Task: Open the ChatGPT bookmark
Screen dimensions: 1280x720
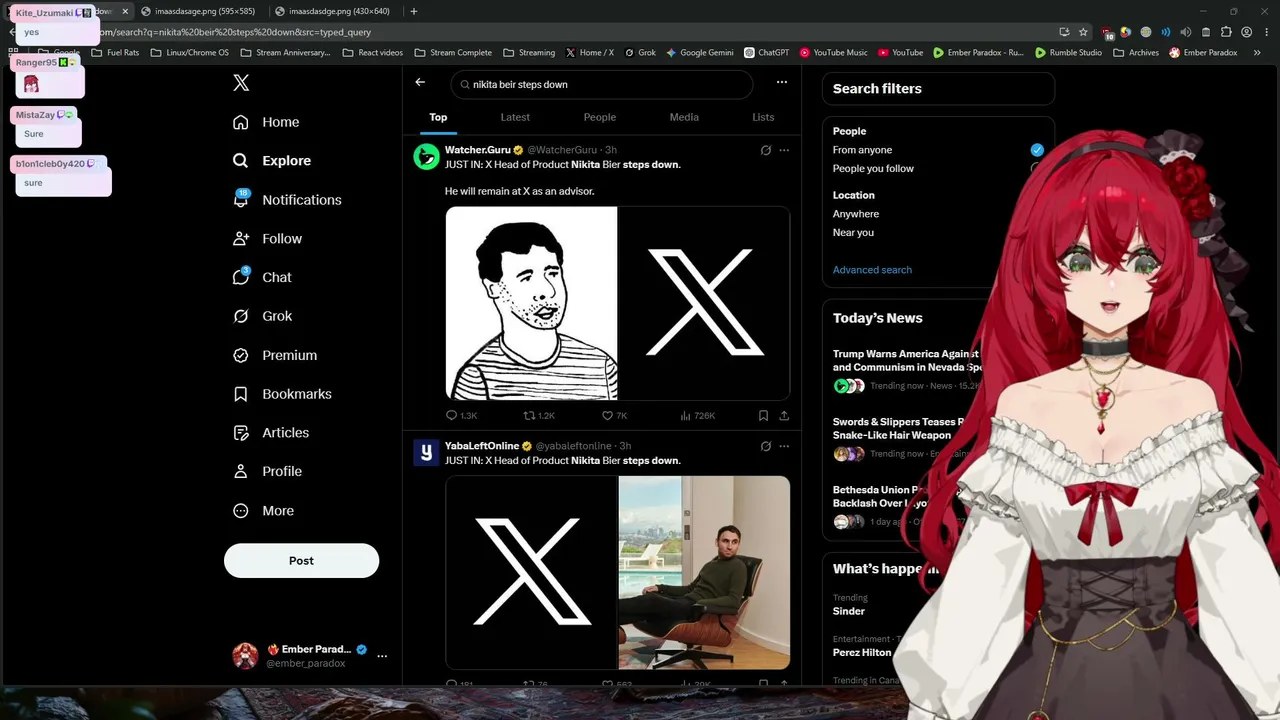Action: (x=767, y=53)
